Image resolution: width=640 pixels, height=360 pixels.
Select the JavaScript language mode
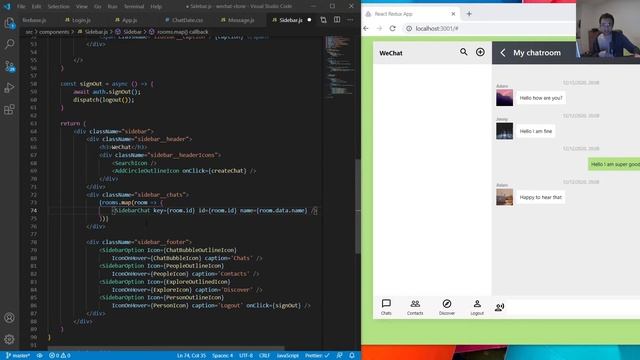pos(288,356)
